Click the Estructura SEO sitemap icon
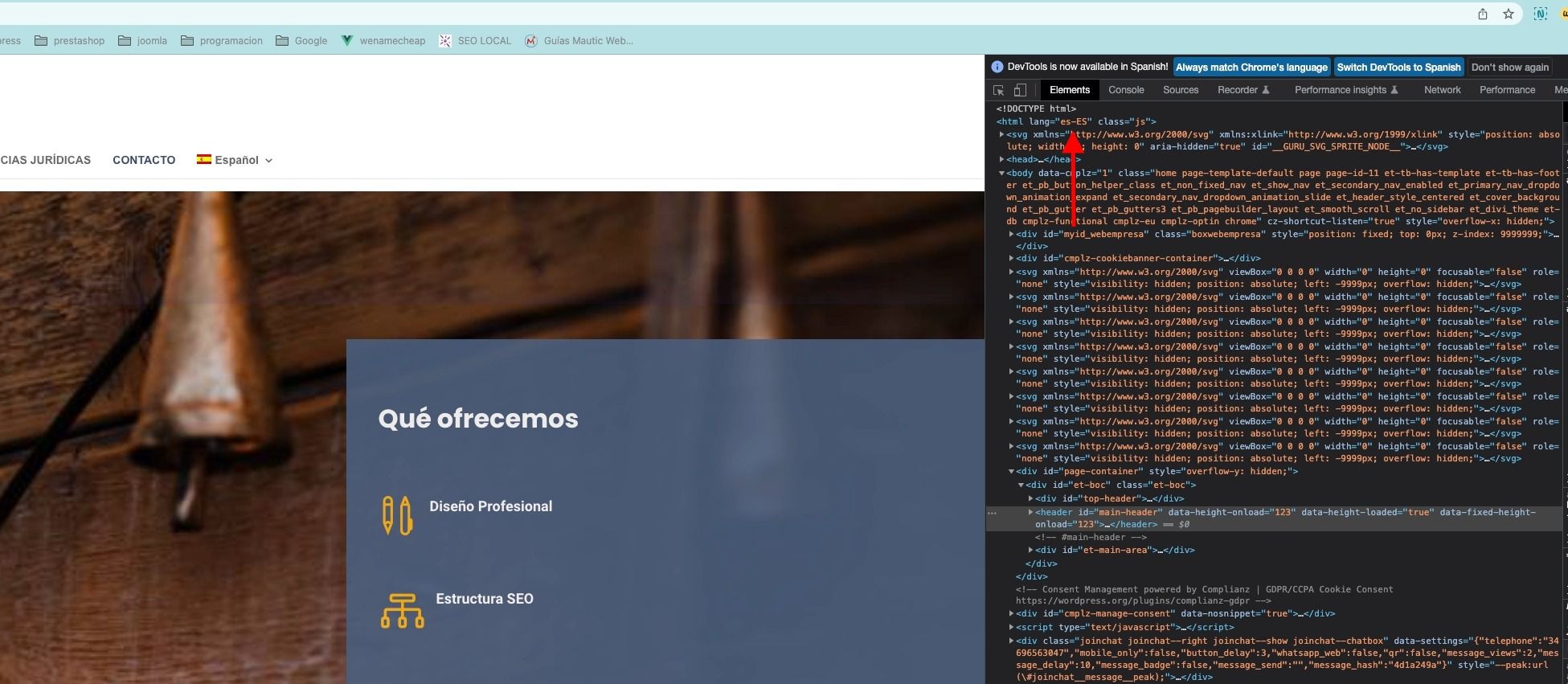 tap(402, 611)
